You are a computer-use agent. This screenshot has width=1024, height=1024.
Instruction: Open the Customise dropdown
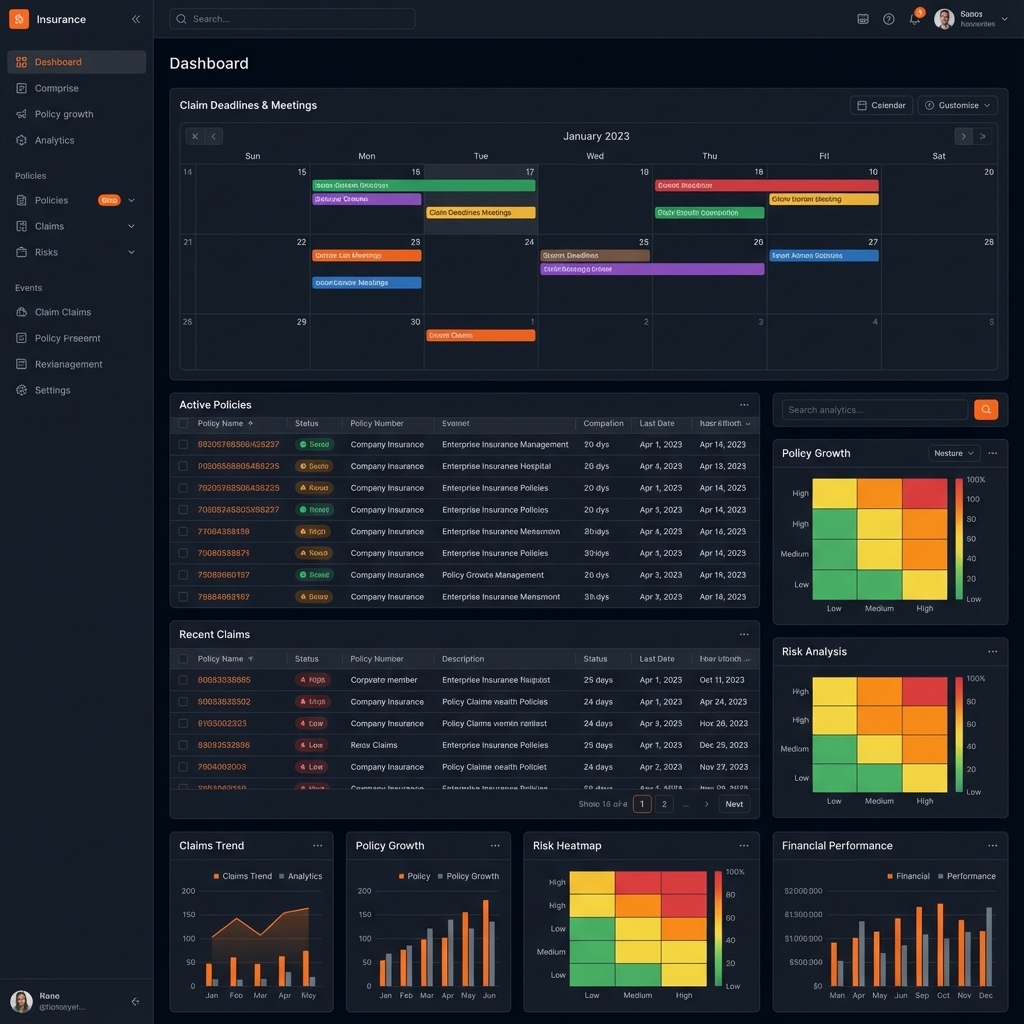[x=957, y=105]
